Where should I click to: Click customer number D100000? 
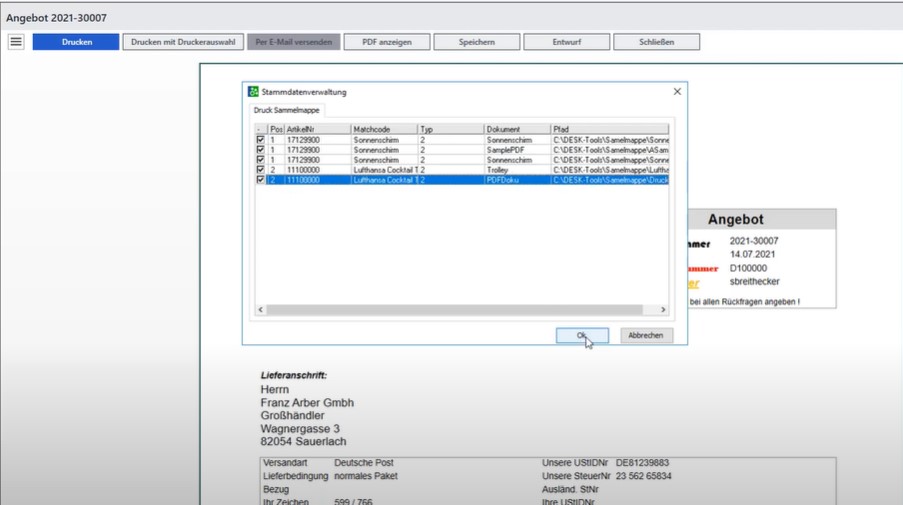point(748,268)
